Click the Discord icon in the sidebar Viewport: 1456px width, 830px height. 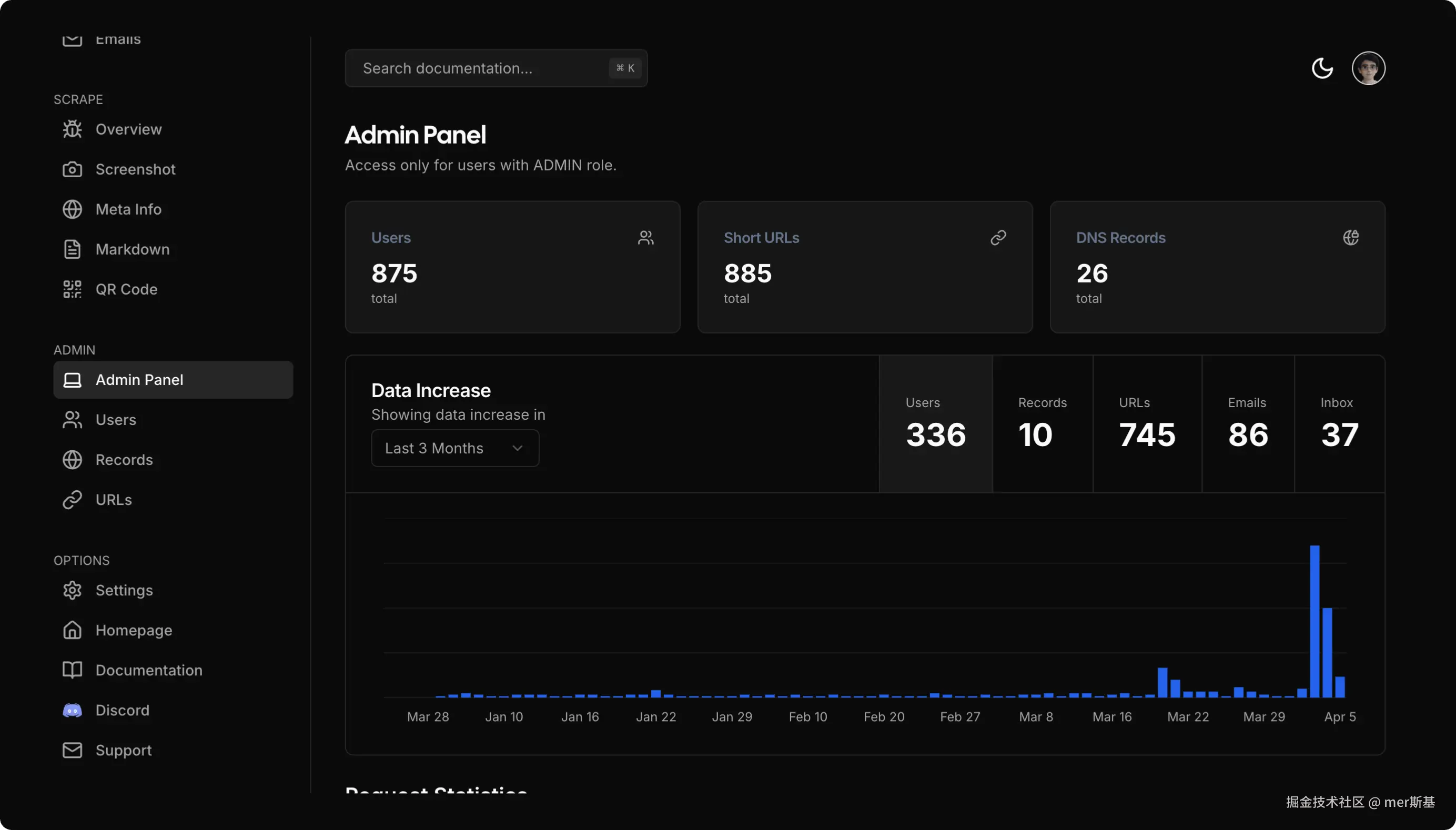click(x=73, y=710)
